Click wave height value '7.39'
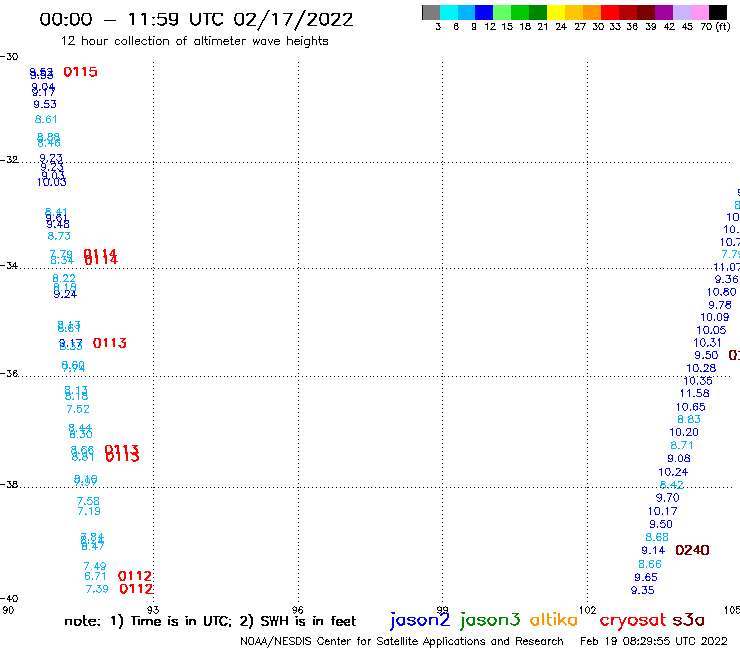 pyautogui.click(x=97, y=589)
